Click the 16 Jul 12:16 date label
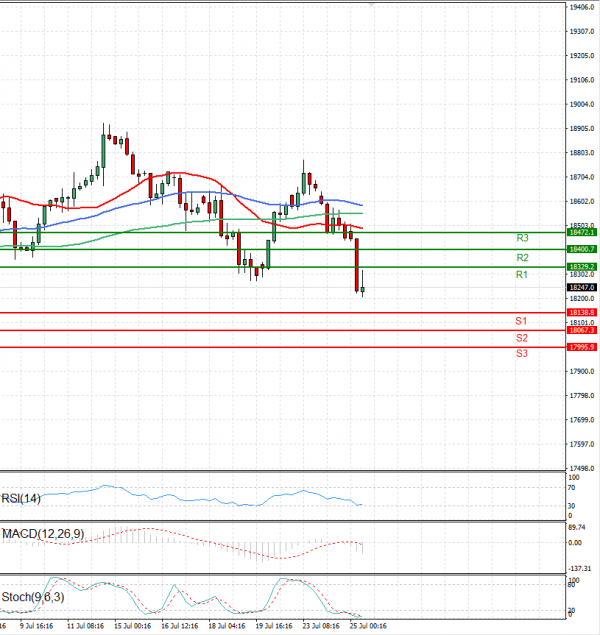 point(180,626)
